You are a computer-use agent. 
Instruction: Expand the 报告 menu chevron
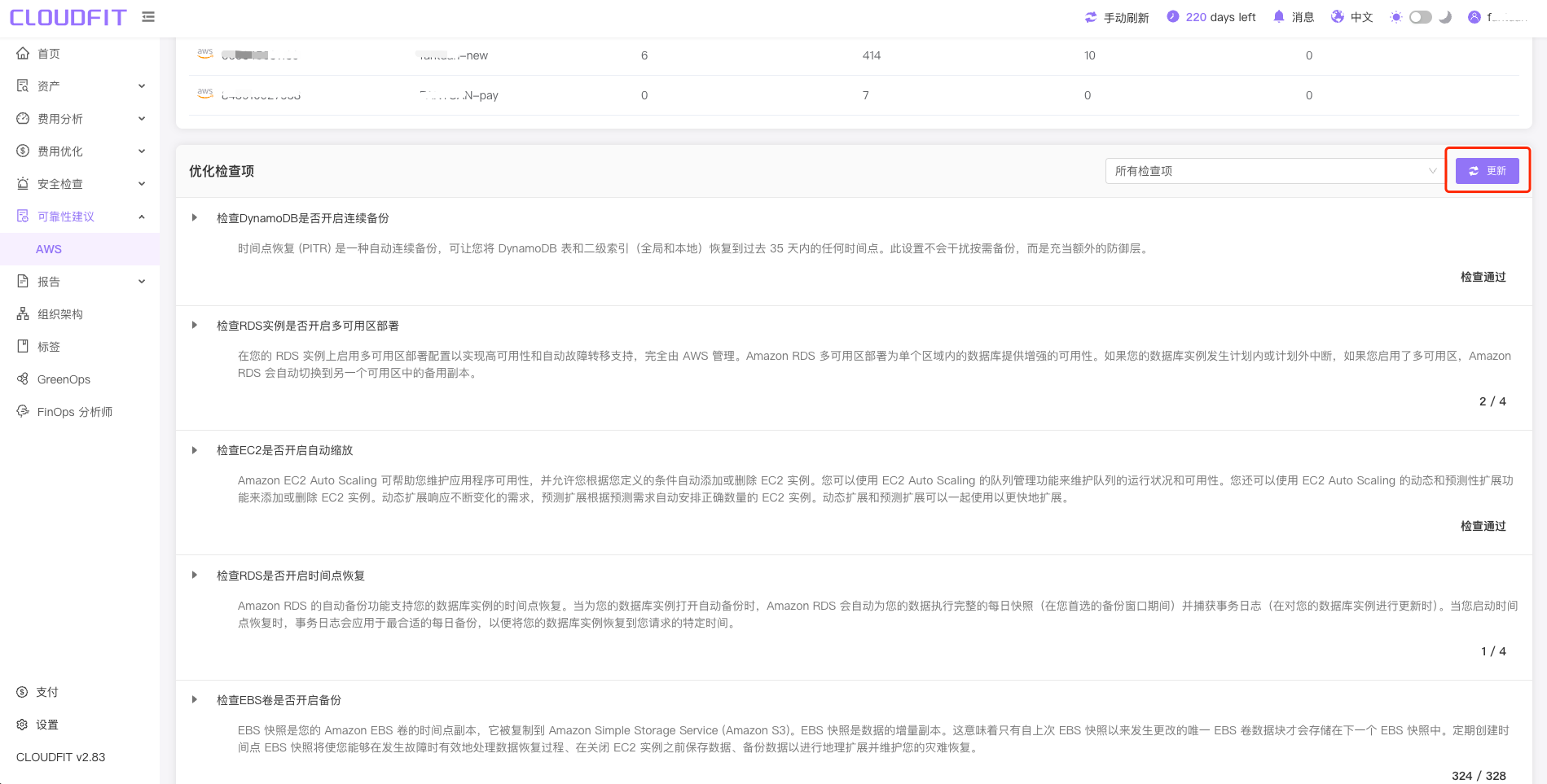coord(142,282)
